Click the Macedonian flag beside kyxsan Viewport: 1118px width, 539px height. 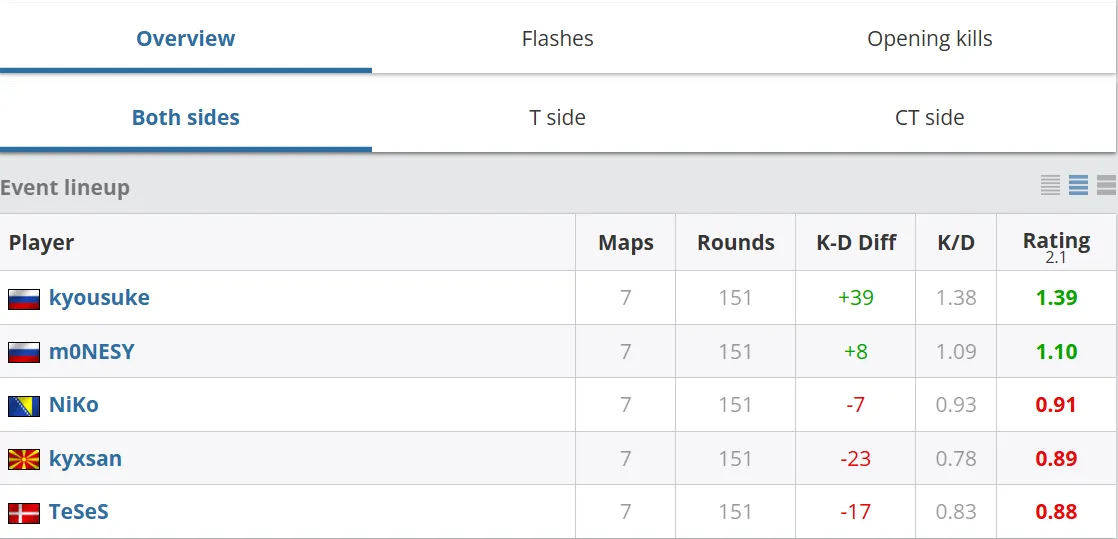(x=24, y=460)
